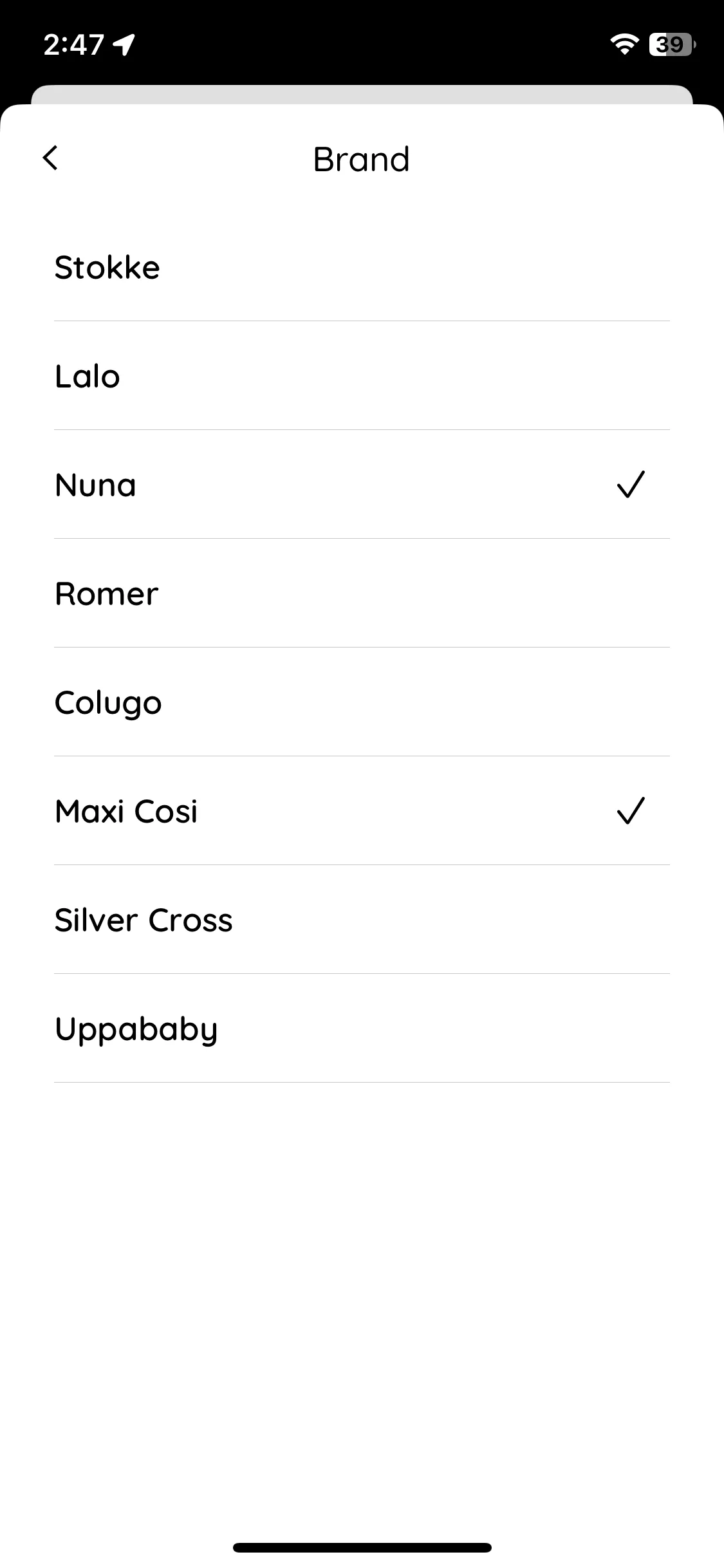
Task: Tap the location arrow icon
Action: [x=124, y=44]
